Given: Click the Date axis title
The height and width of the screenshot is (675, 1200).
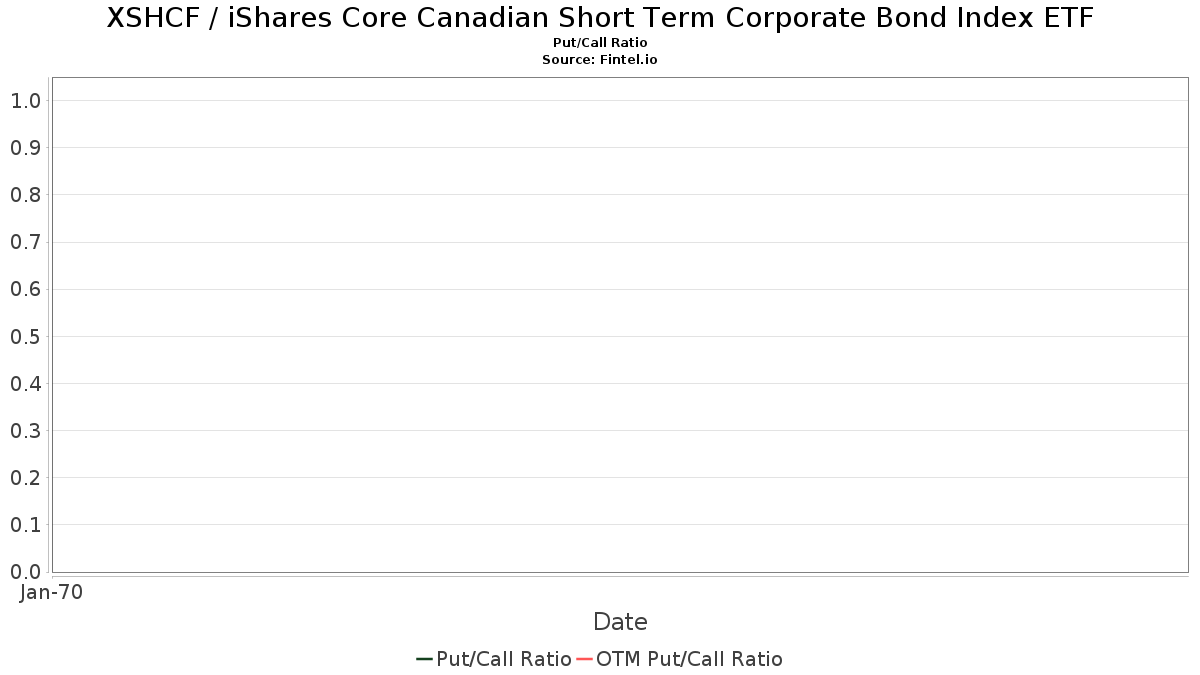Looking at the screenshot, I should [x=620, y=622].
